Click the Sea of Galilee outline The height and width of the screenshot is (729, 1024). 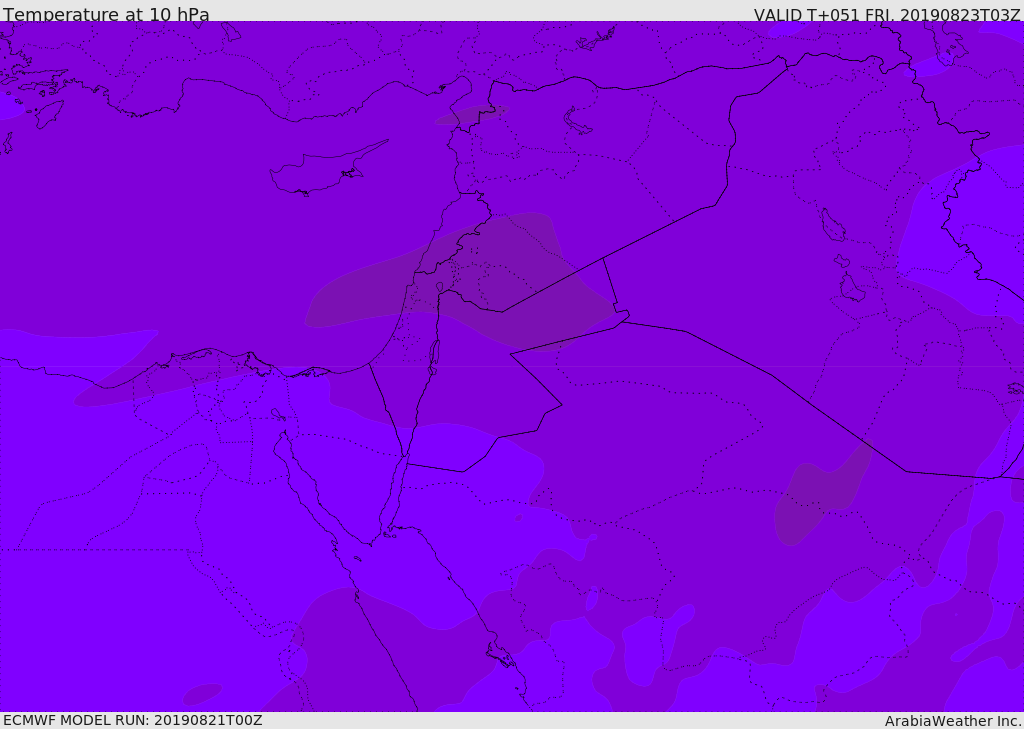(440, 287)
